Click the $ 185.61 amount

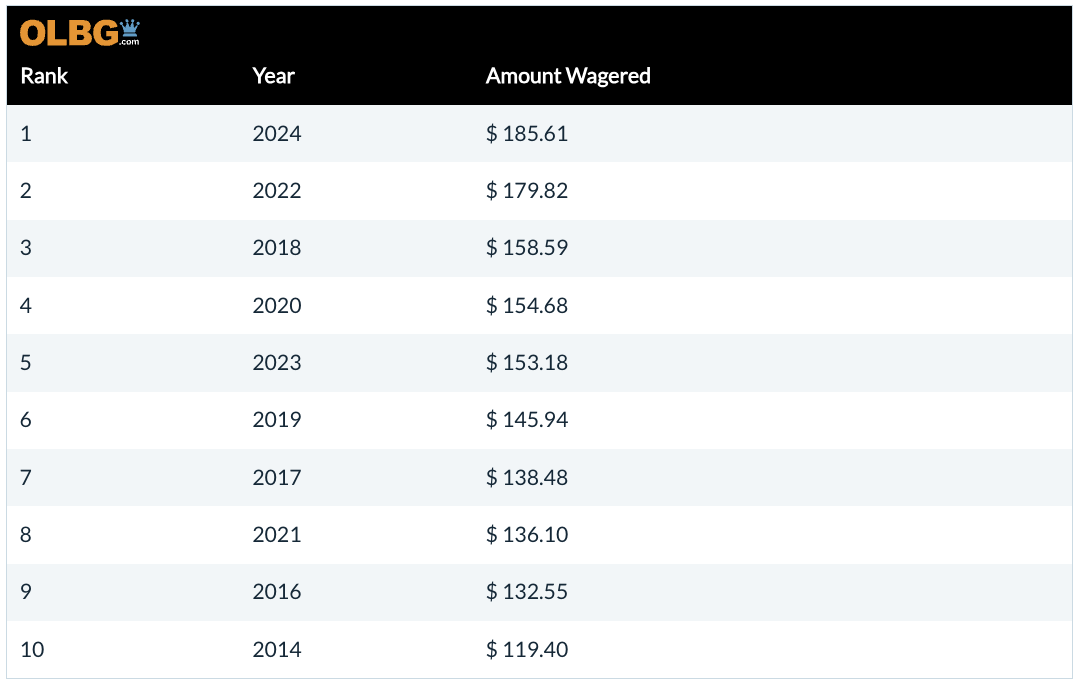click(x=527, y=133)
